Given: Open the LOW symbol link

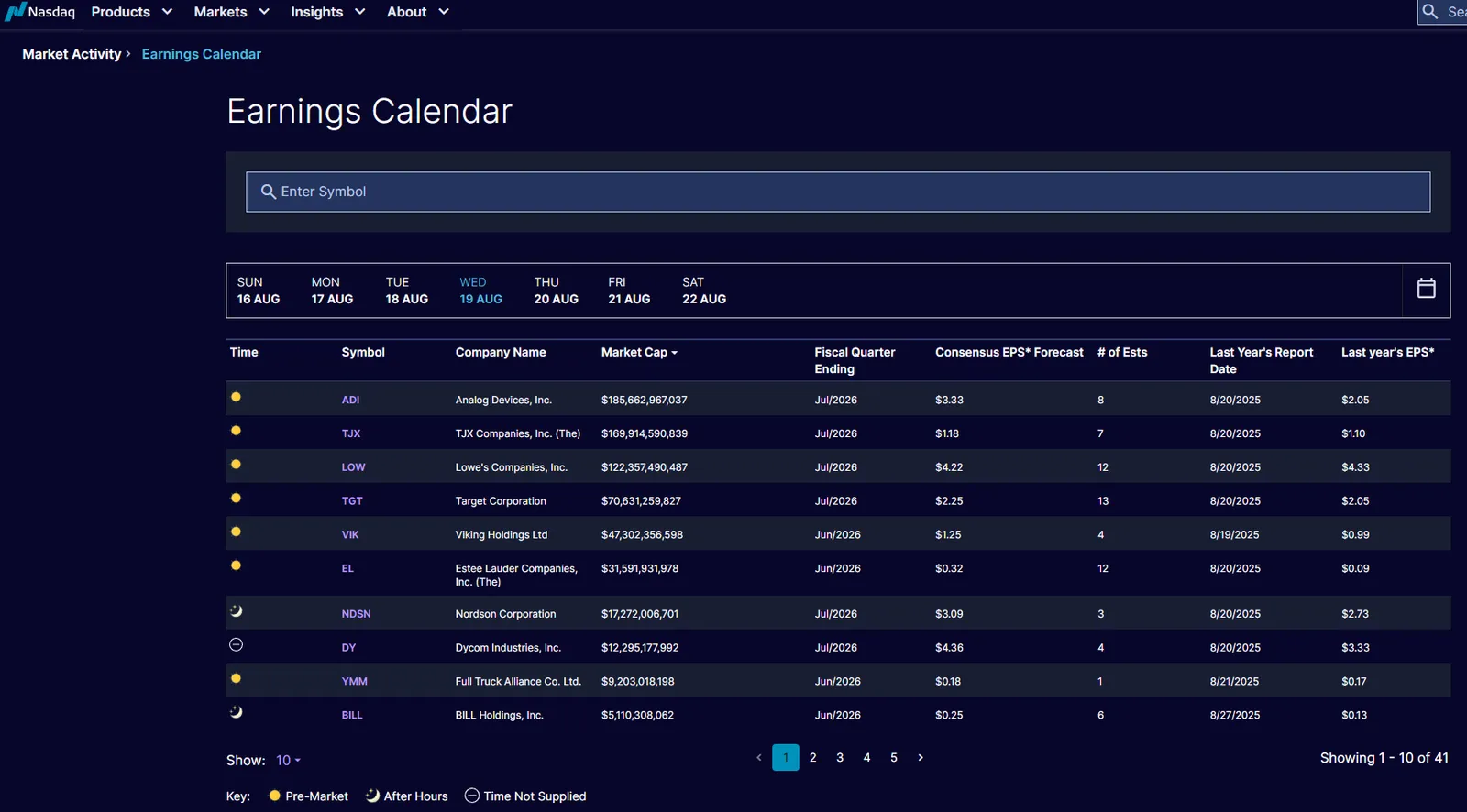Looking at the screenshot, I should [x=353, y=467].
